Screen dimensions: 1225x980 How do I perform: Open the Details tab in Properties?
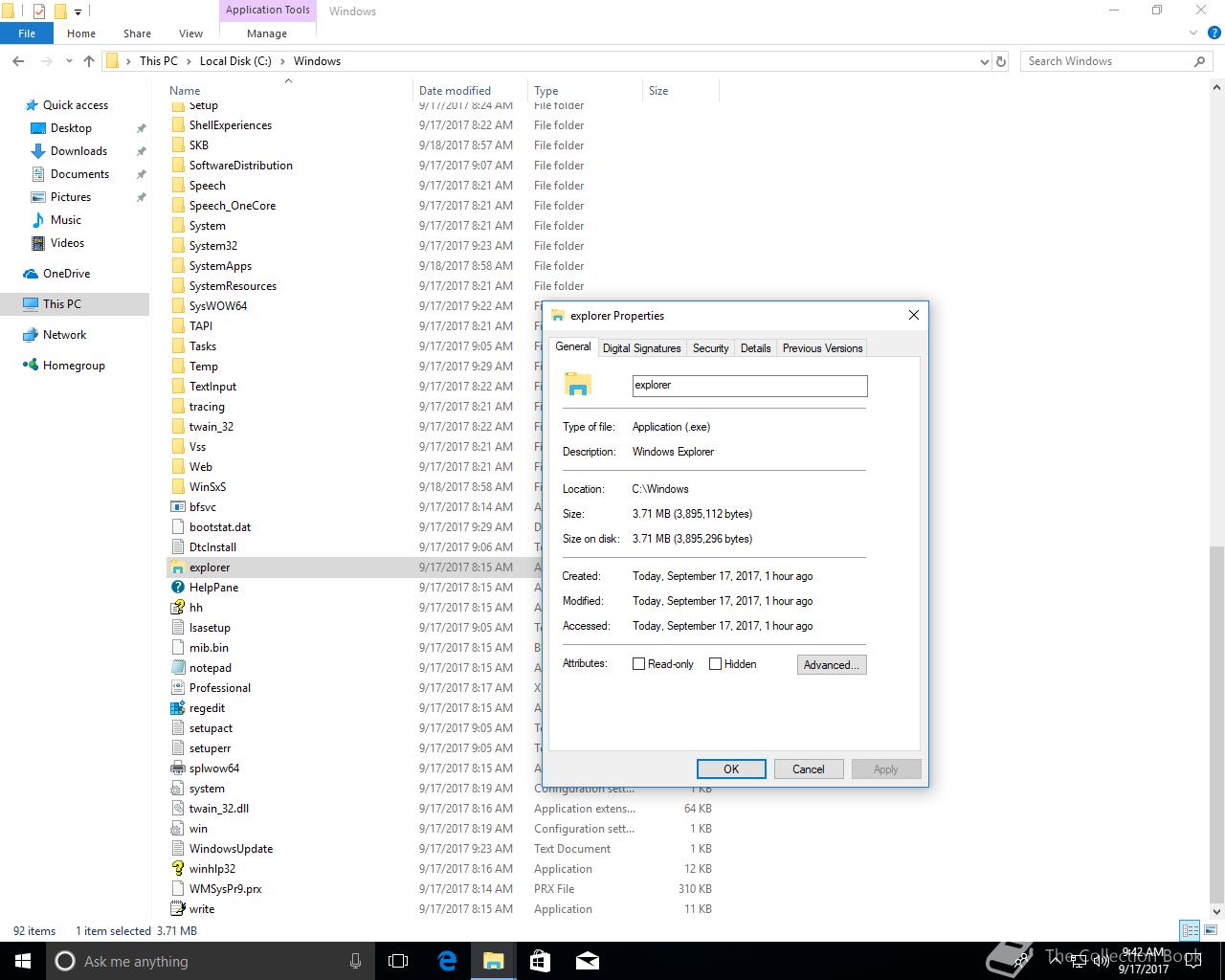tap(755, 348)
